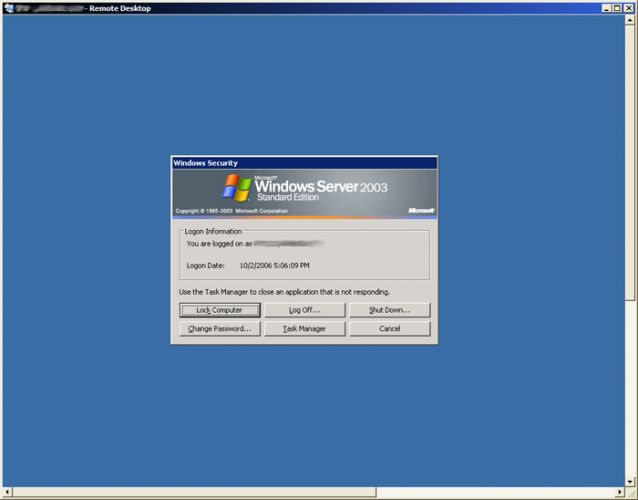Launch Task Manager from Windows Security
638x500 pixels.
tap(305, 329)
